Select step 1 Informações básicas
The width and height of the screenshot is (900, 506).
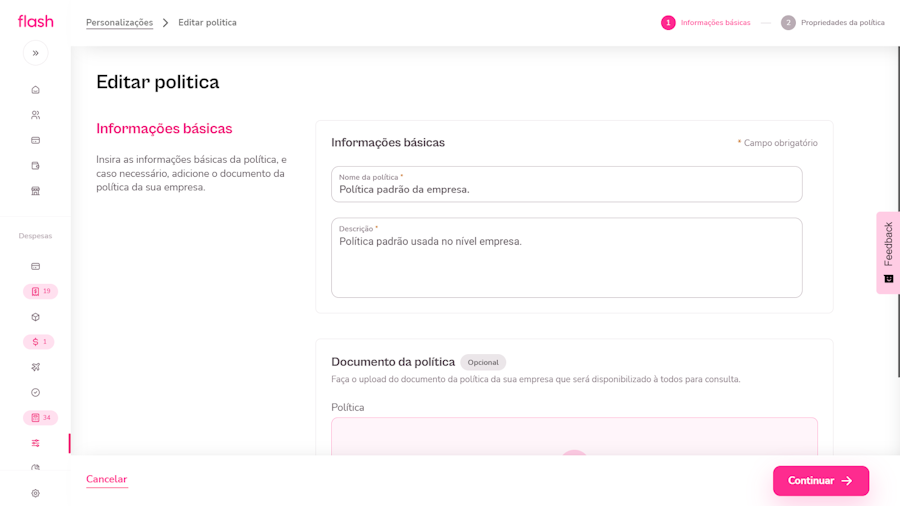[706, 22]
